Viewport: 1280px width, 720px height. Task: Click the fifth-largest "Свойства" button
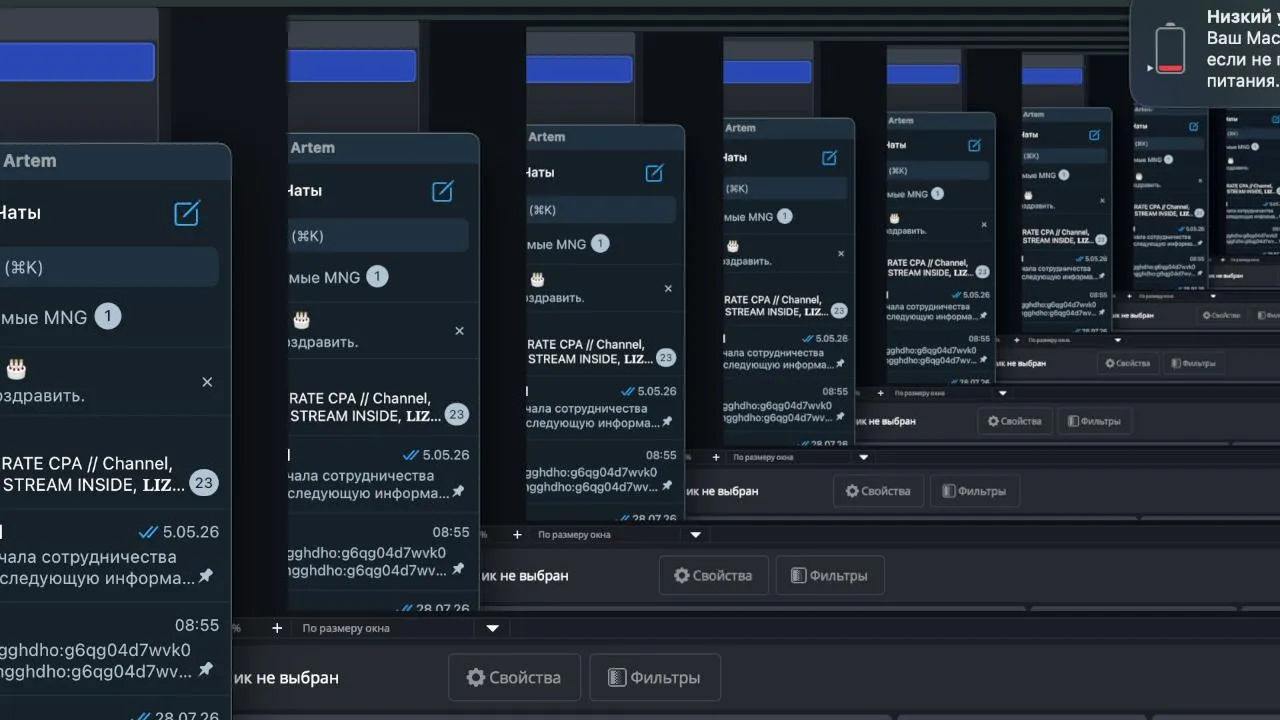pyautogui.click(x=1127, y=364)
